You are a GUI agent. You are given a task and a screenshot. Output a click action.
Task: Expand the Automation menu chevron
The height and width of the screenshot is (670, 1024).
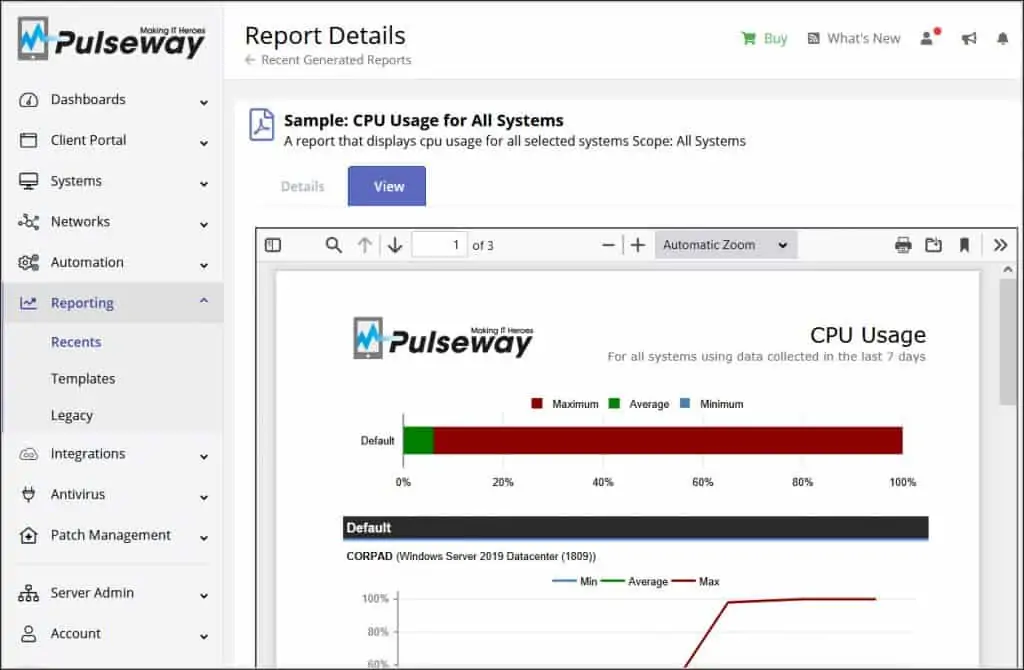[204, 265]
